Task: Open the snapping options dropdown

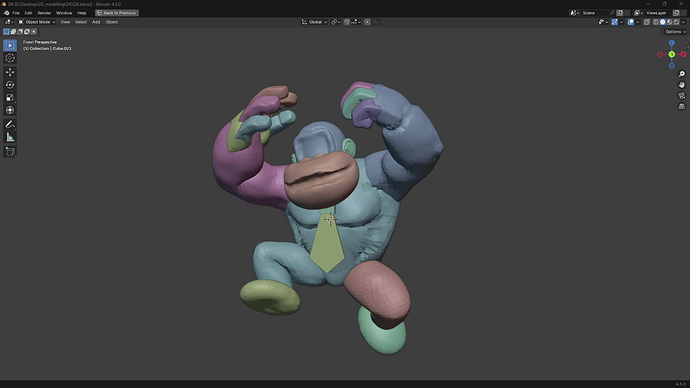Action: [356, 22]
